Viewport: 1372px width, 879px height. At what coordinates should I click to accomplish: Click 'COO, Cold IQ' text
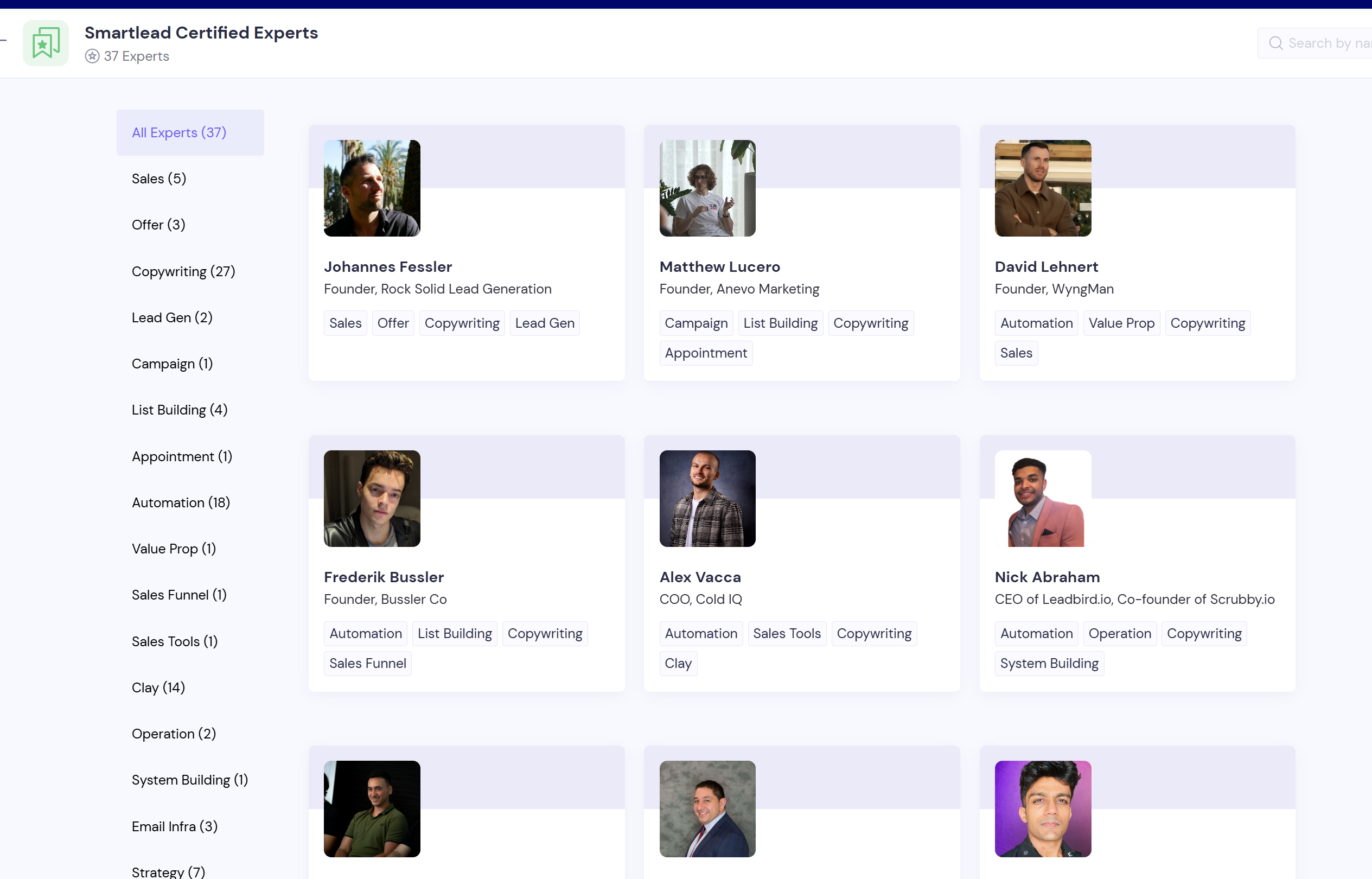coord(701,600)
